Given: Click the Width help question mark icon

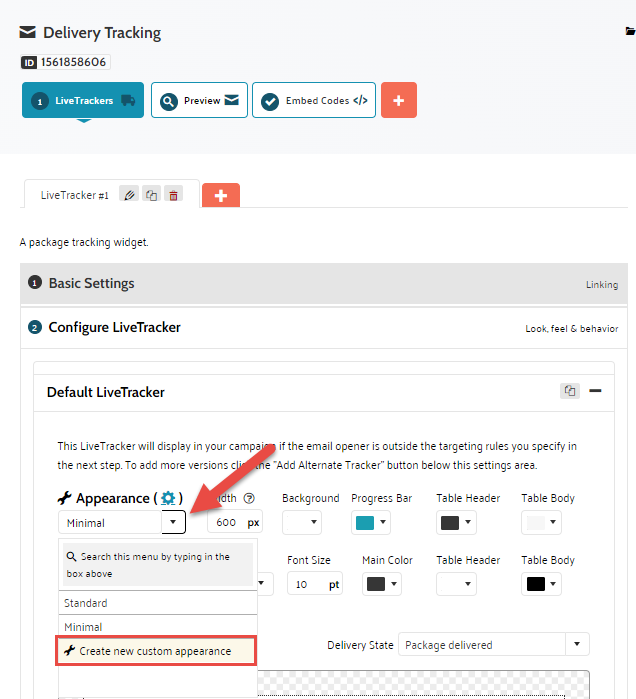Looking at the screenshot, I should (249, 498).
